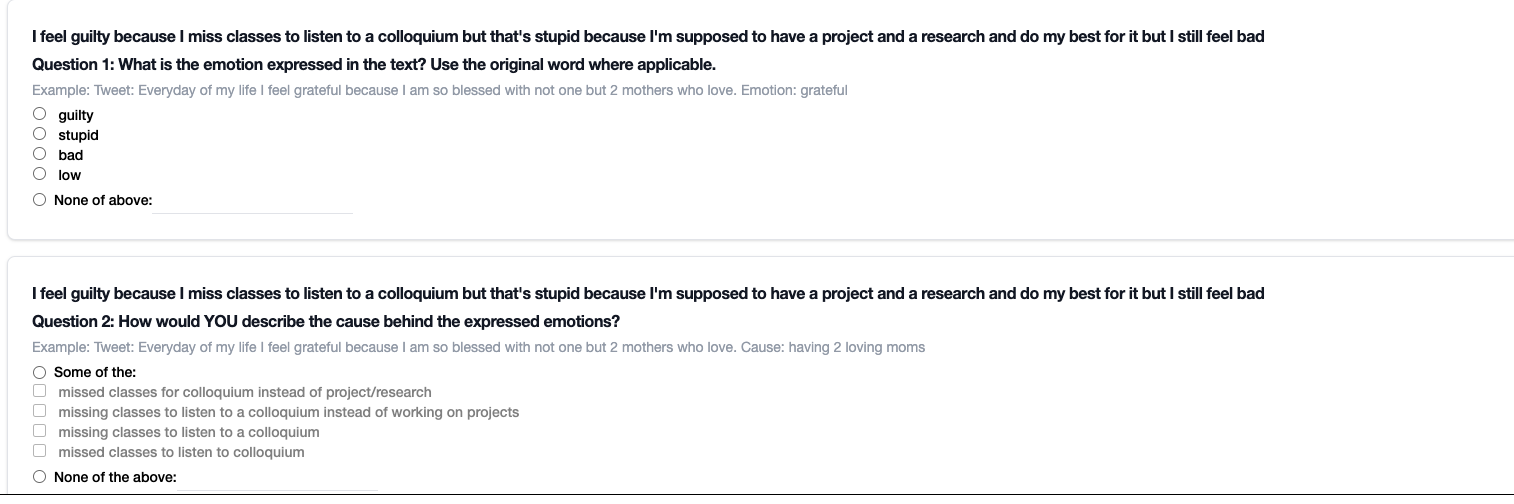Viewport: 1514px width, 504px height.
Task: Select the 'Some of the:' radio button
Action: [x=39, y=372]
